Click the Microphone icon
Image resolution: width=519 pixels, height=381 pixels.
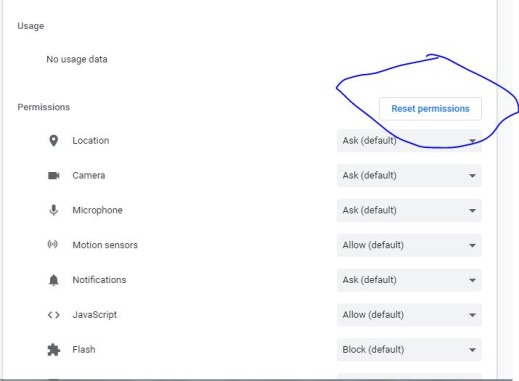[x=53, y=210]
